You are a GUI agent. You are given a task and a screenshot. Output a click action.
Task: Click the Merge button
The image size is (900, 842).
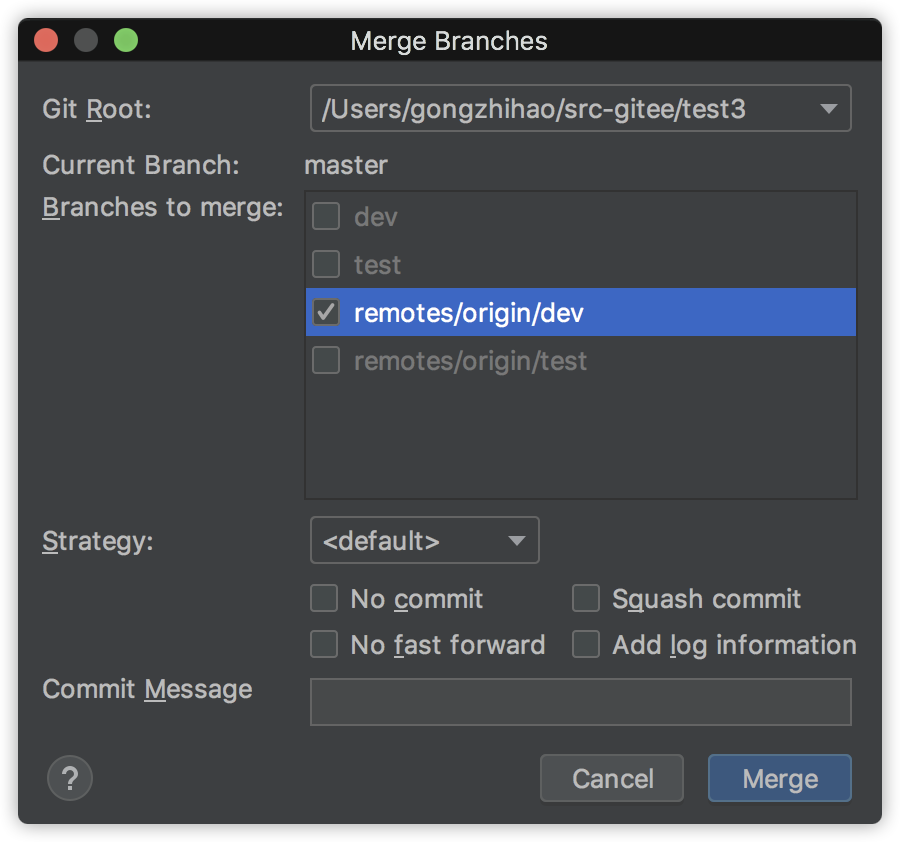click(x=780, y=778)
